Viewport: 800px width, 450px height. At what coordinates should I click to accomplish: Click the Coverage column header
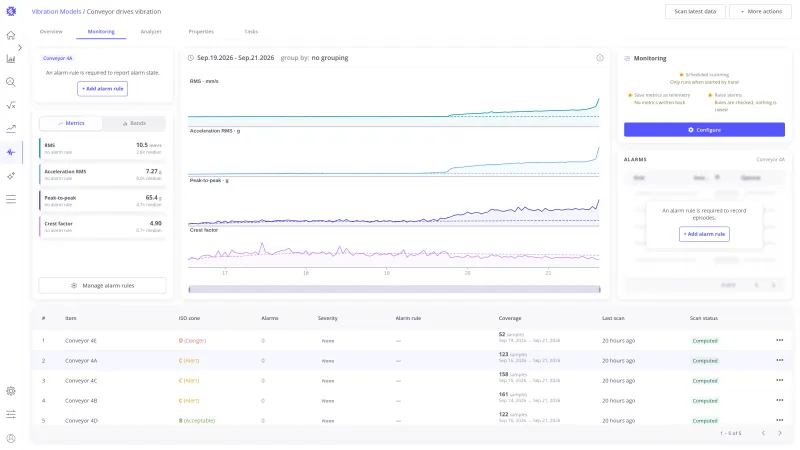[510, 318]
